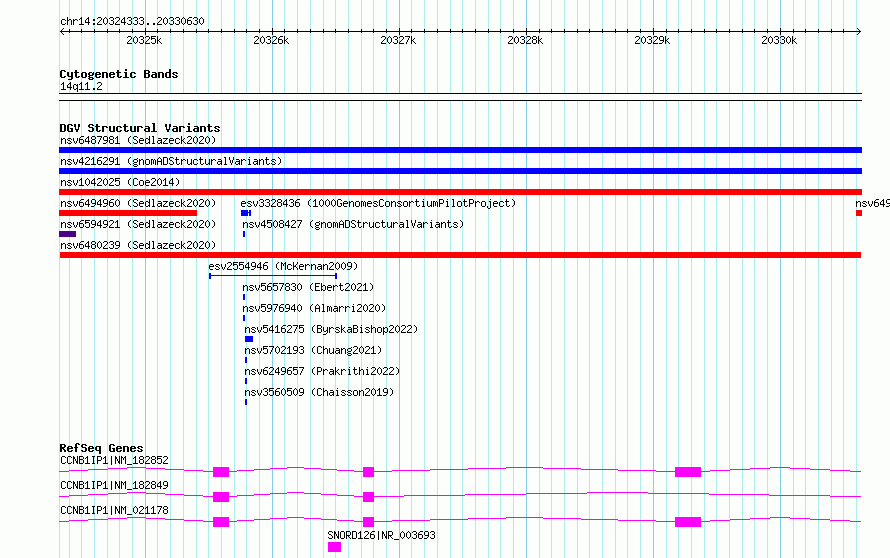Click the short red bar under nsv6494960
Image resolution: width=890 pixels, height=558 pixels.
[x=128, y=213]
